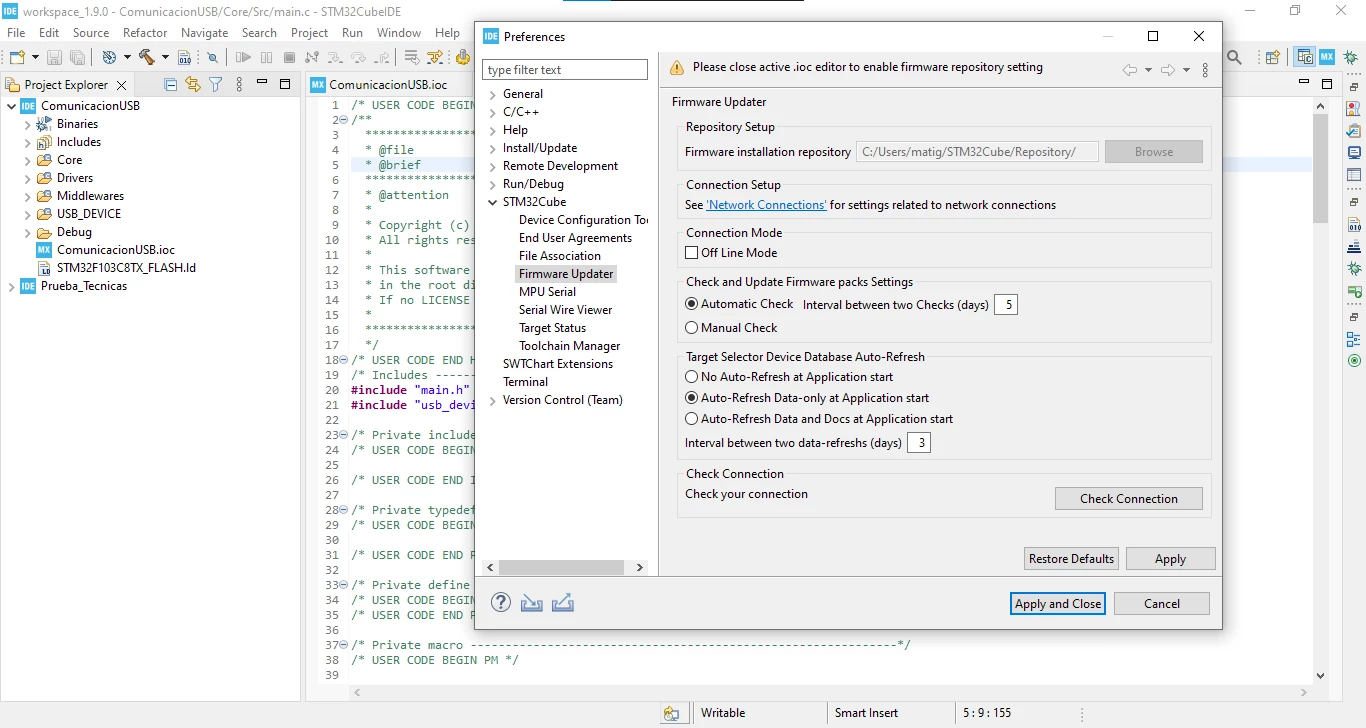Select Manual Check radio button
The height and width of the screenshot is (728, 1366).
pos(691,328)
